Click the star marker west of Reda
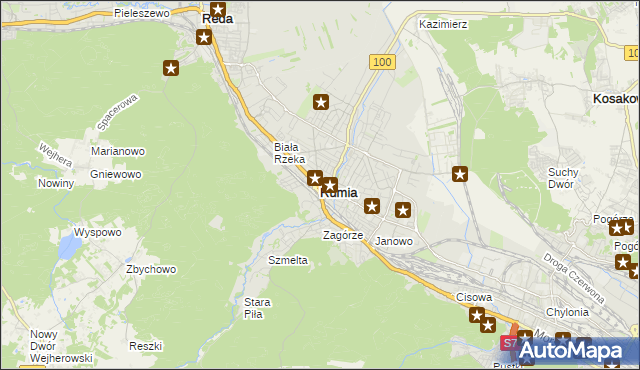The image size is (640, 370). 171,68
